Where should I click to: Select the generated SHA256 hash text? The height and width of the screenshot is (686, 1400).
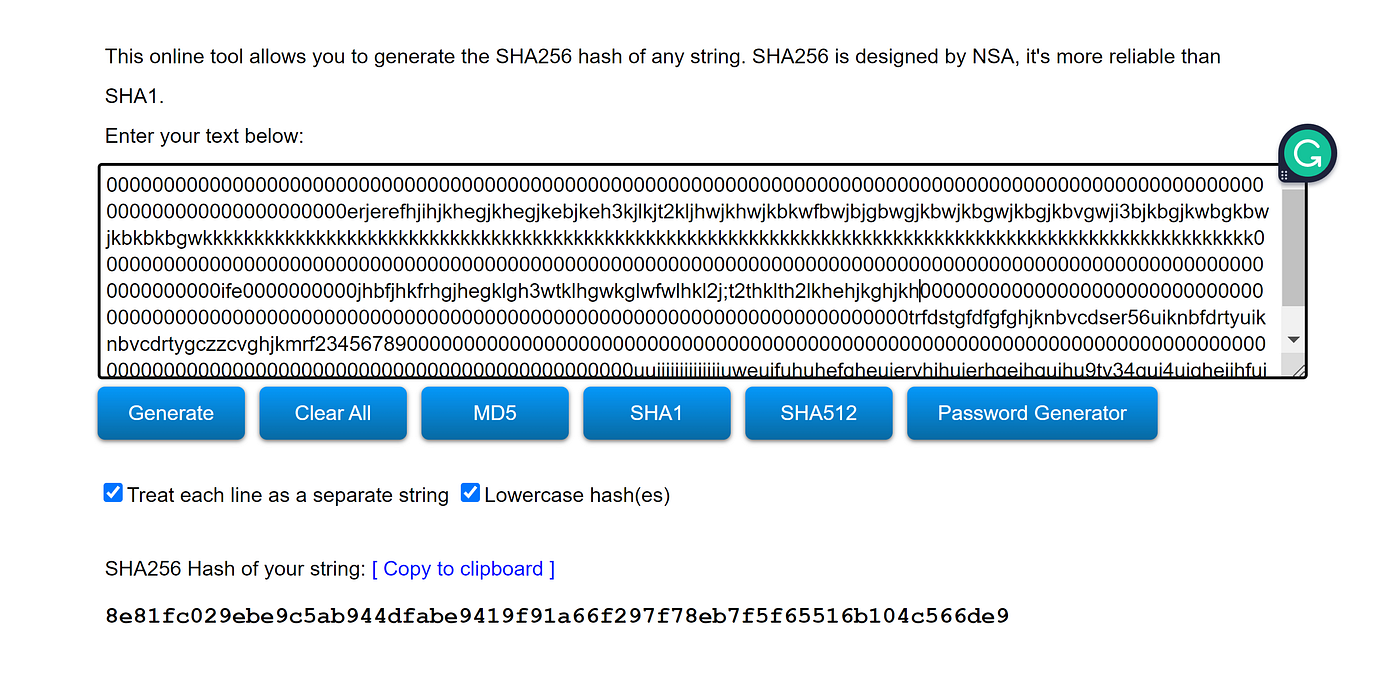click(556, 616)
